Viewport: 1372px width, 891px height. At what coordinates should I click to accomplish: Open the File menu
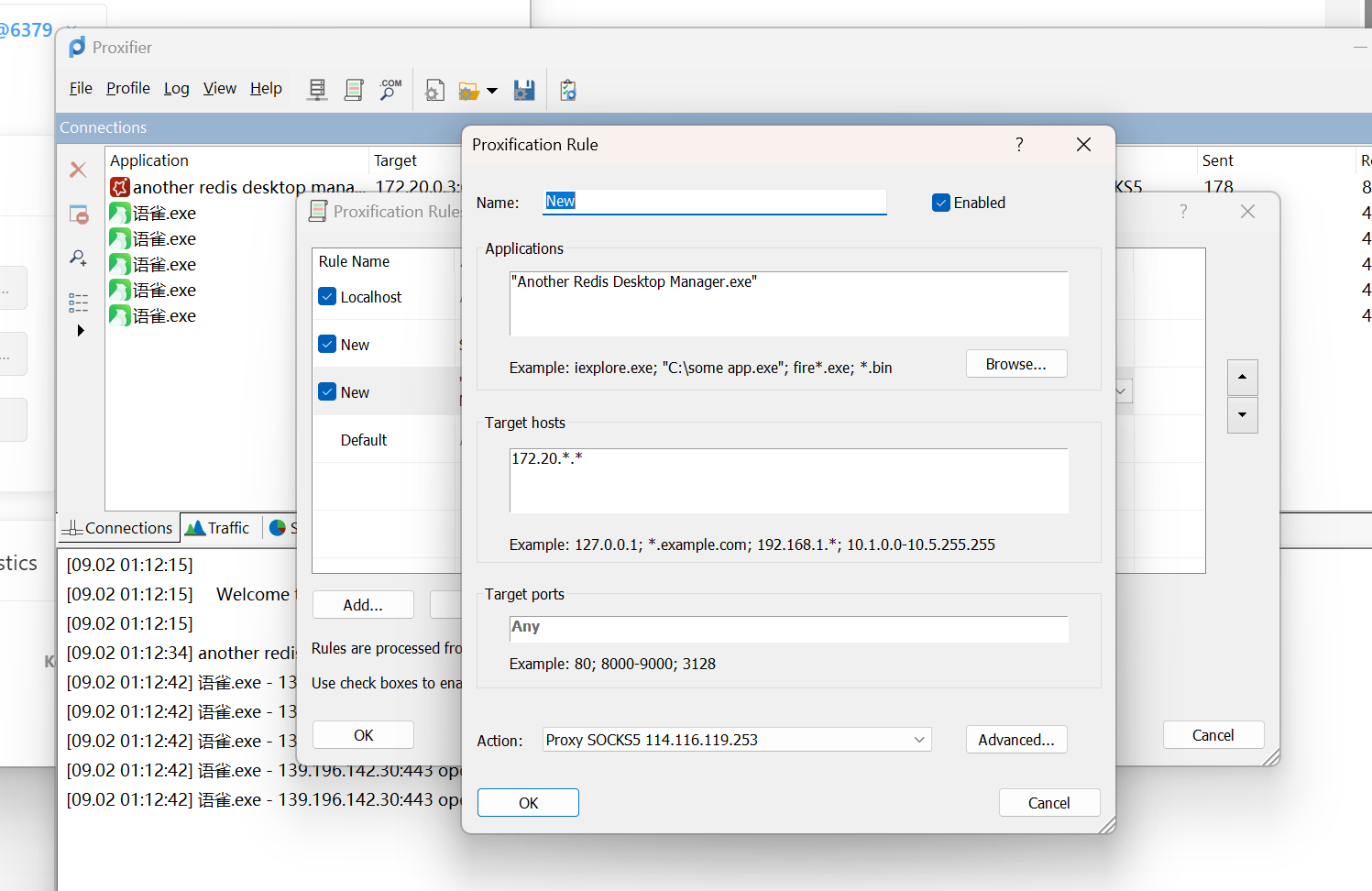pyautogui.click(x=81, y=88)
